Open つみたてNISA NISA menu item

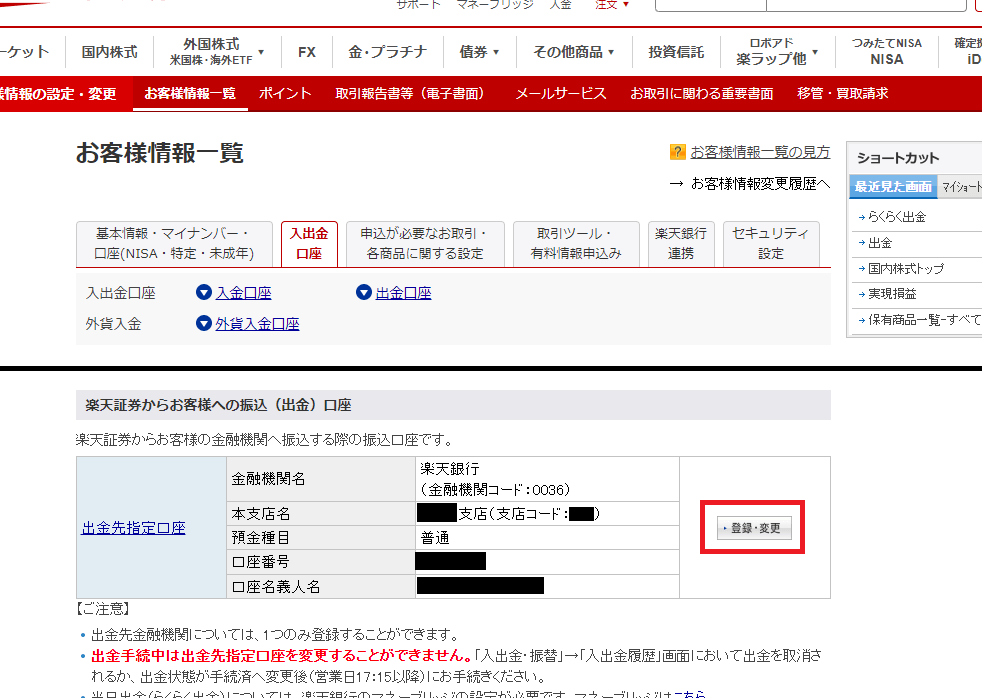point(887,52)
